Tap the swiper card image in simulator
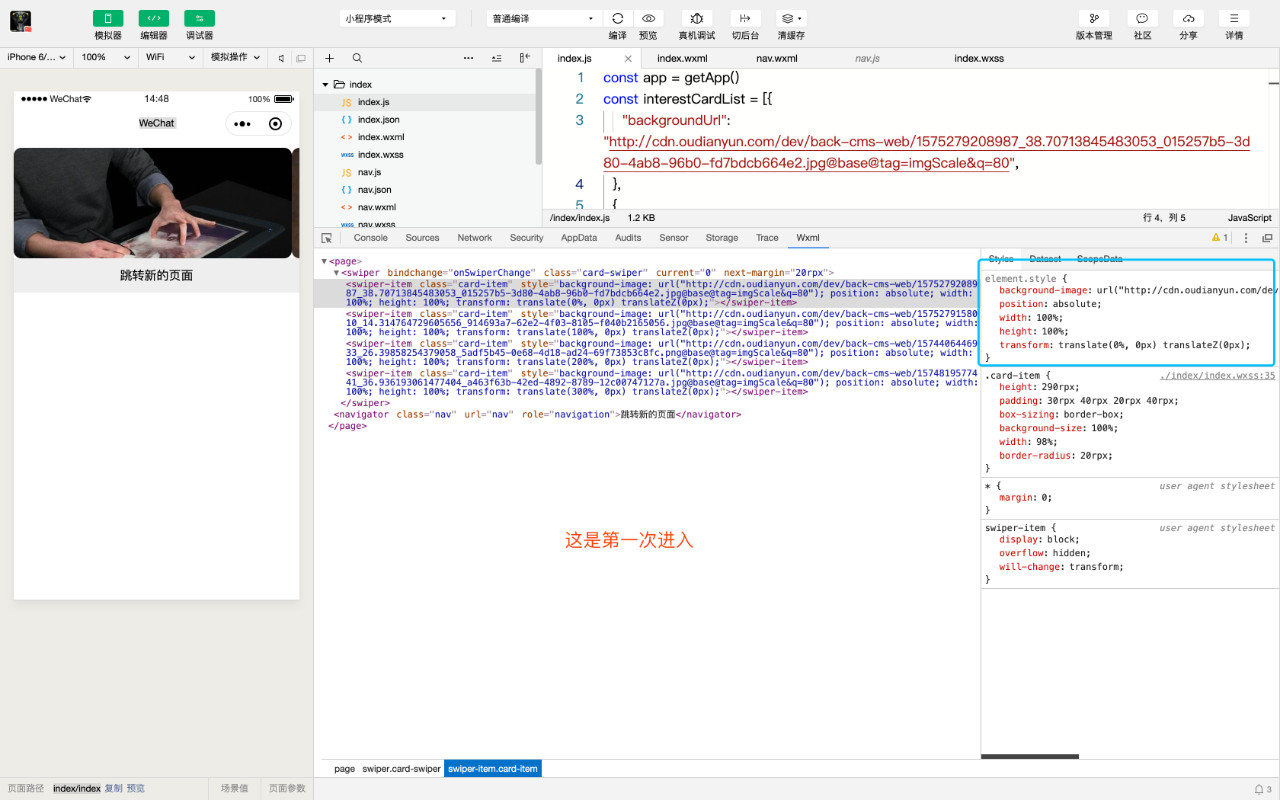The image size is (1280, 800). click(x=152, y=203)
